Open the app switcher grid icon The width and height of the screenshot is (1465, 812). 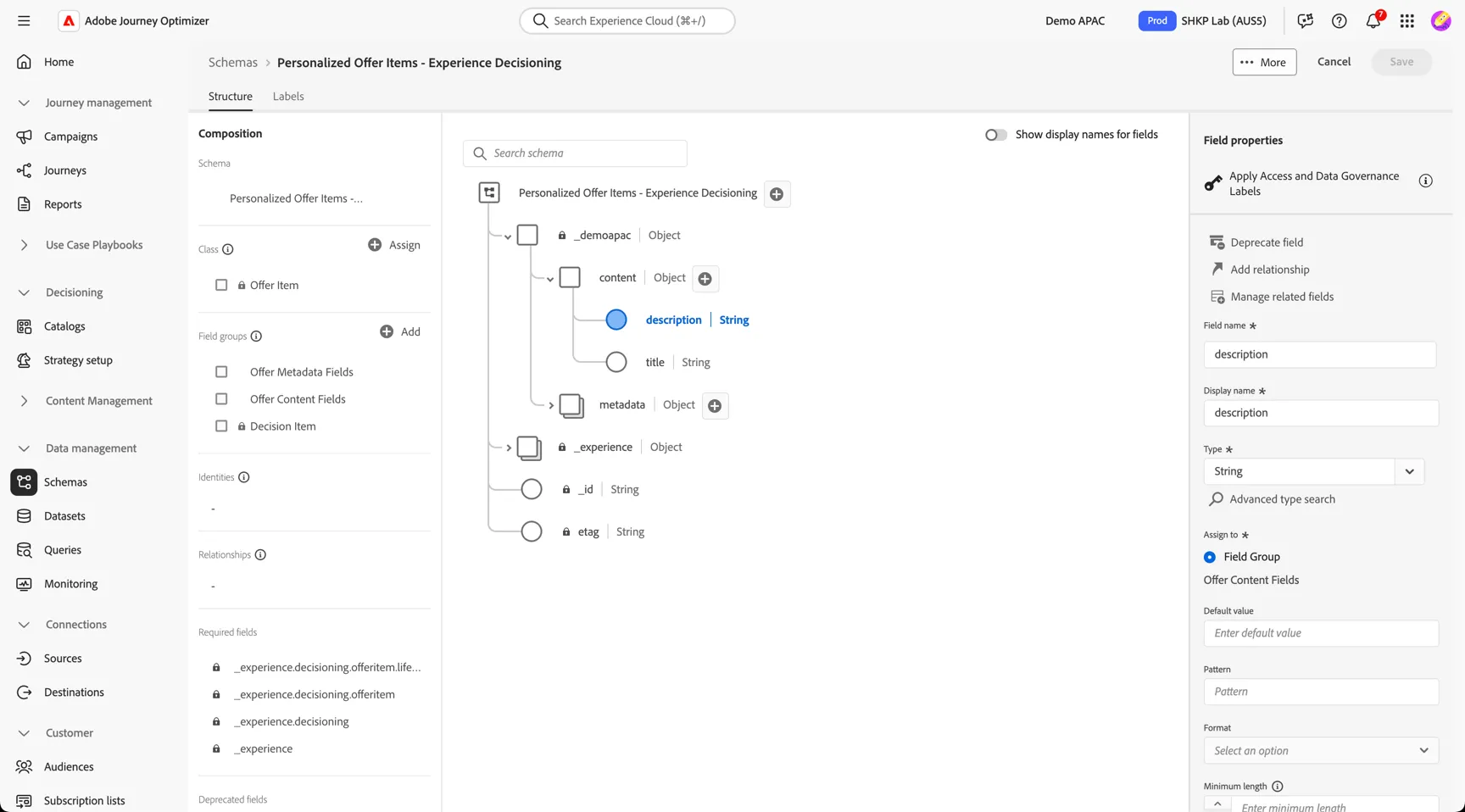click(x=1407, y=20)
